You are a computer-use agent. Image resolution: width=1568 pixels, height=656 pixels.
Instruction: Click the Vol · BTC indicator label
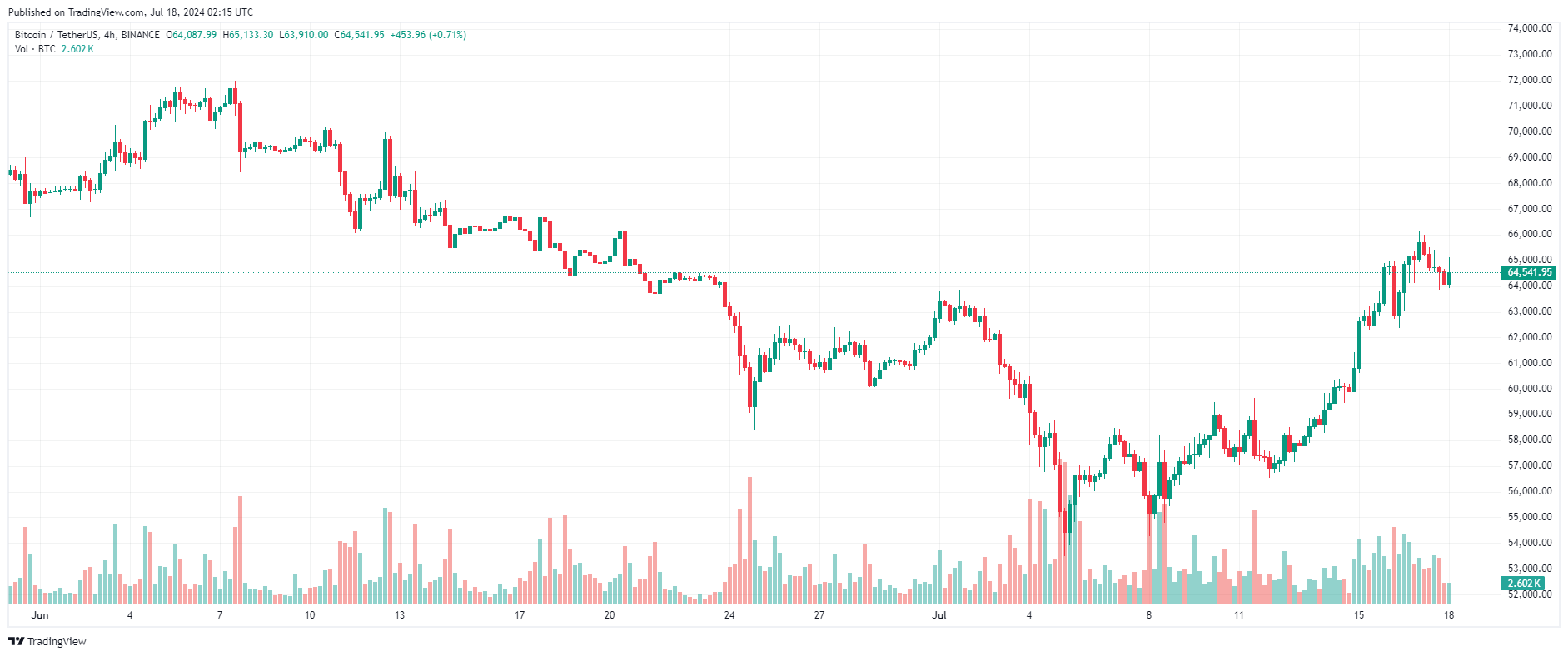pyautogui.click(x=35, y=49)
